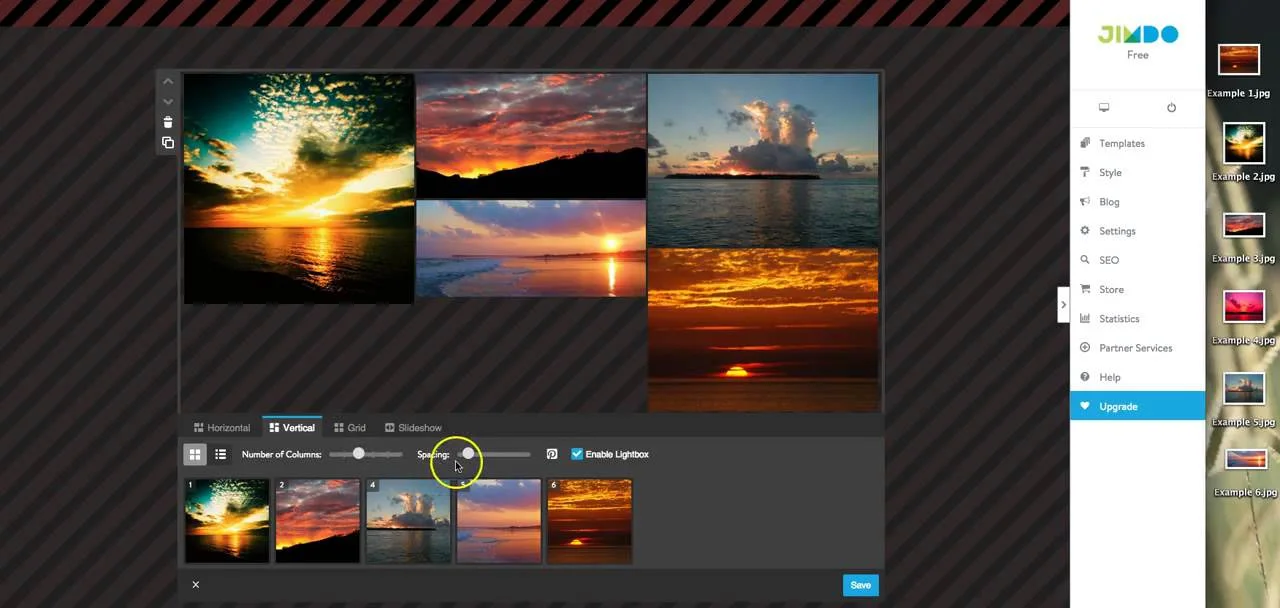Select gallery thumbnail number 2
This screenshot has height=608, width=1280.
click(x=318, y=520)
